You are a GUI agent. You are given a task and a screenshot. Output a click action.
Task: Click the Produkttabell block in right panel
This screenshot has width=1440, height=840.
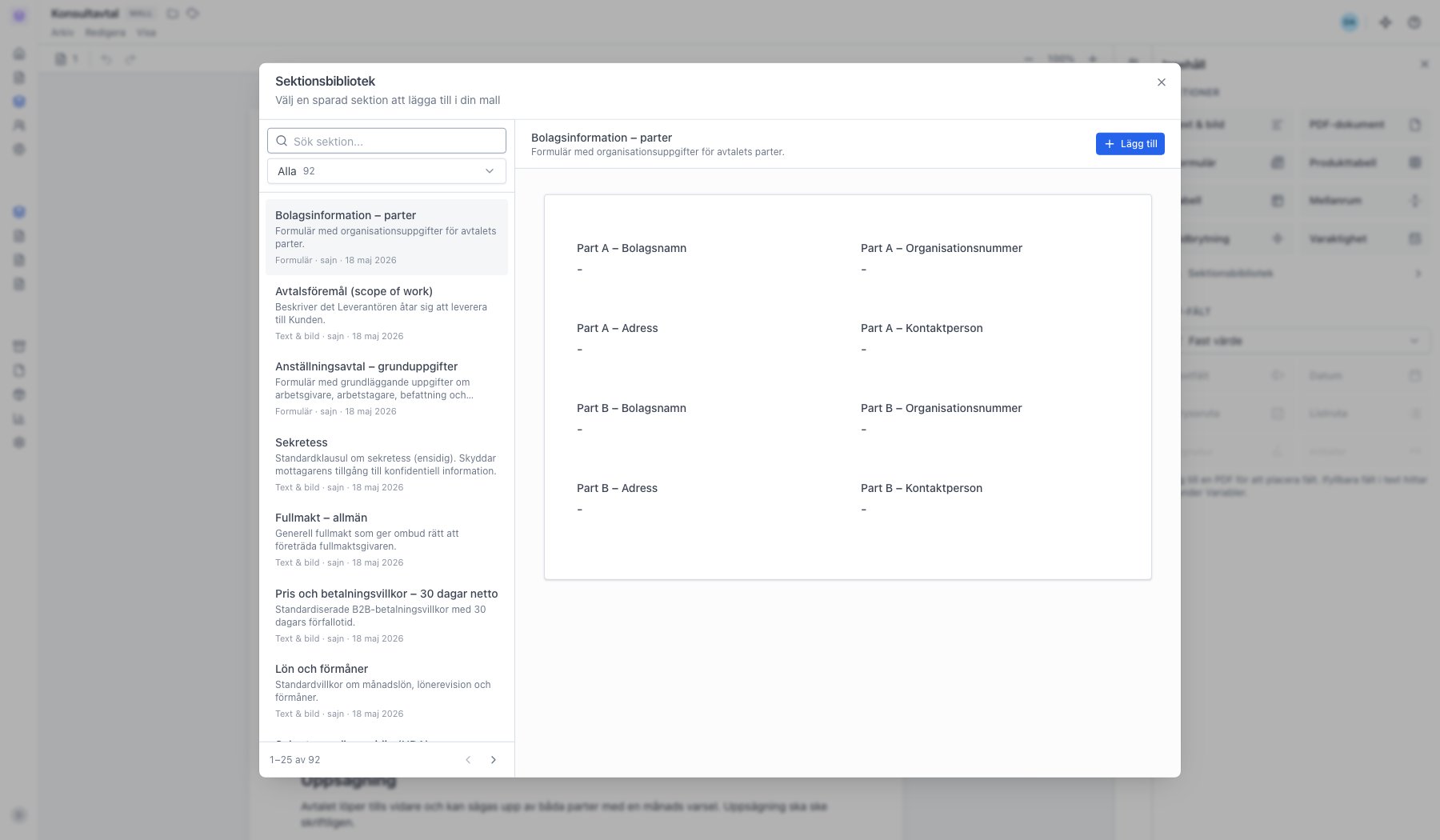1365,162
